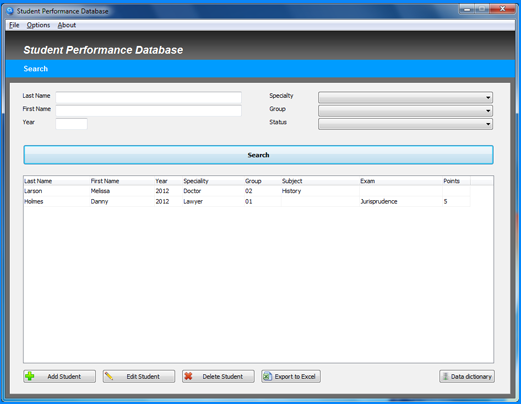Click the Data dictionary button icon

pyautogui.click(x=445, y=376)
